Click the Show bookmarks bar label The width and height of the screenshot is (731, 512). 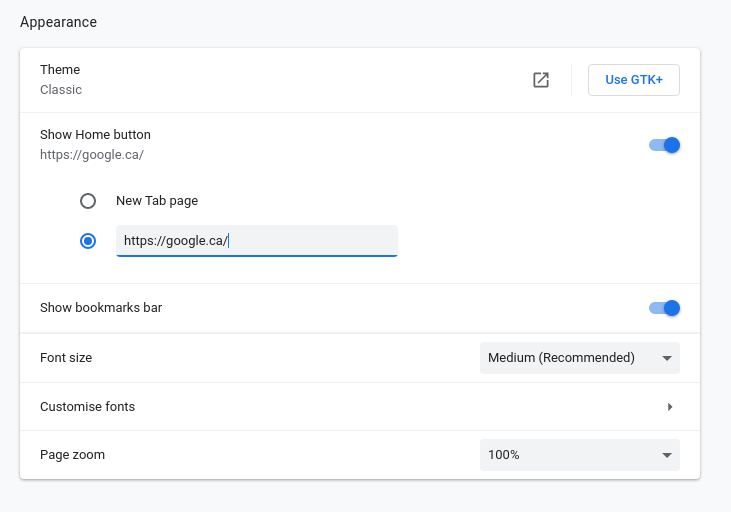(101, 308)
